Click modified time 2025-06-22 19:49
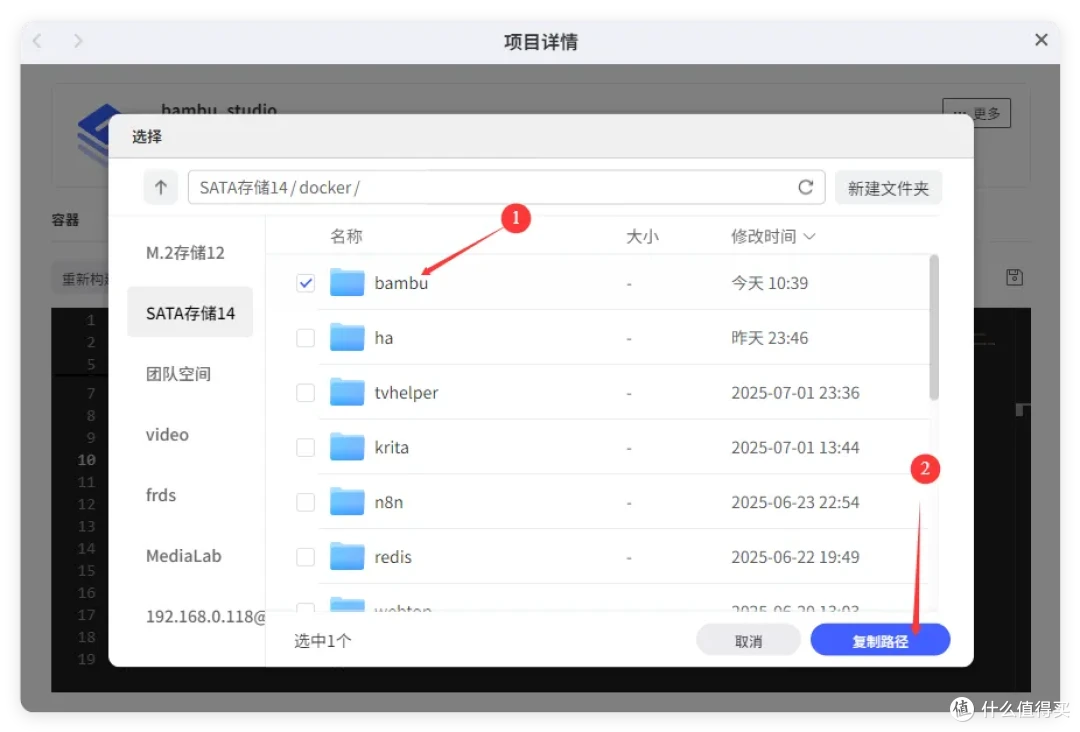 pos(795,557)
